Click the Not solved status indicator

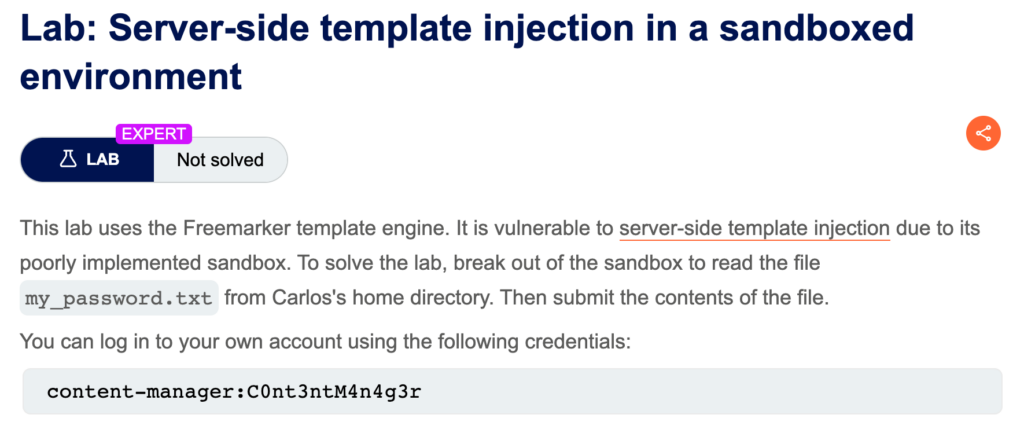(220, 160)
